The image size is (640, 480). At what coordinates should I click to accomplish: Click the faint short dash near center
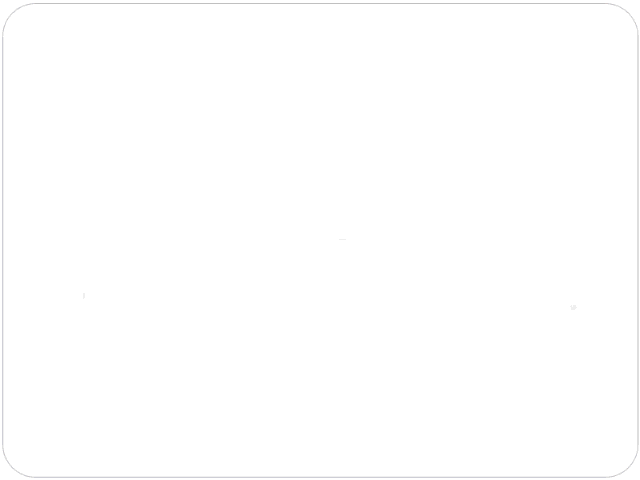[x=342, y=240]
